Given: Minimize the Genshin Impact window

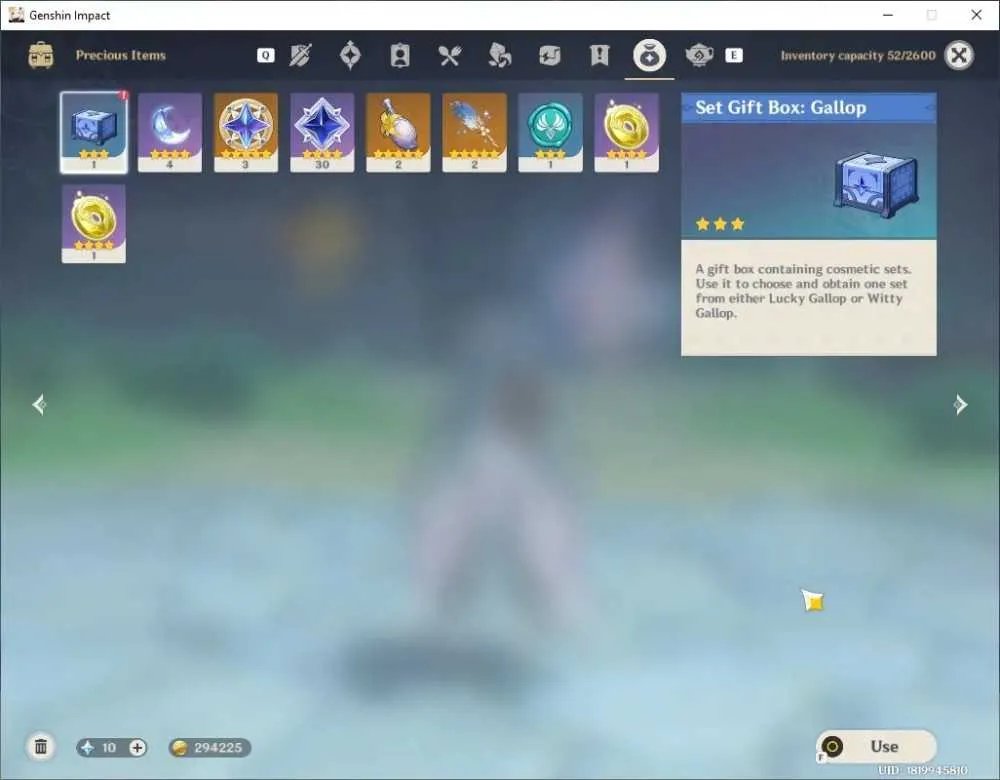Looking at the screenshot, I should [887, 15].
